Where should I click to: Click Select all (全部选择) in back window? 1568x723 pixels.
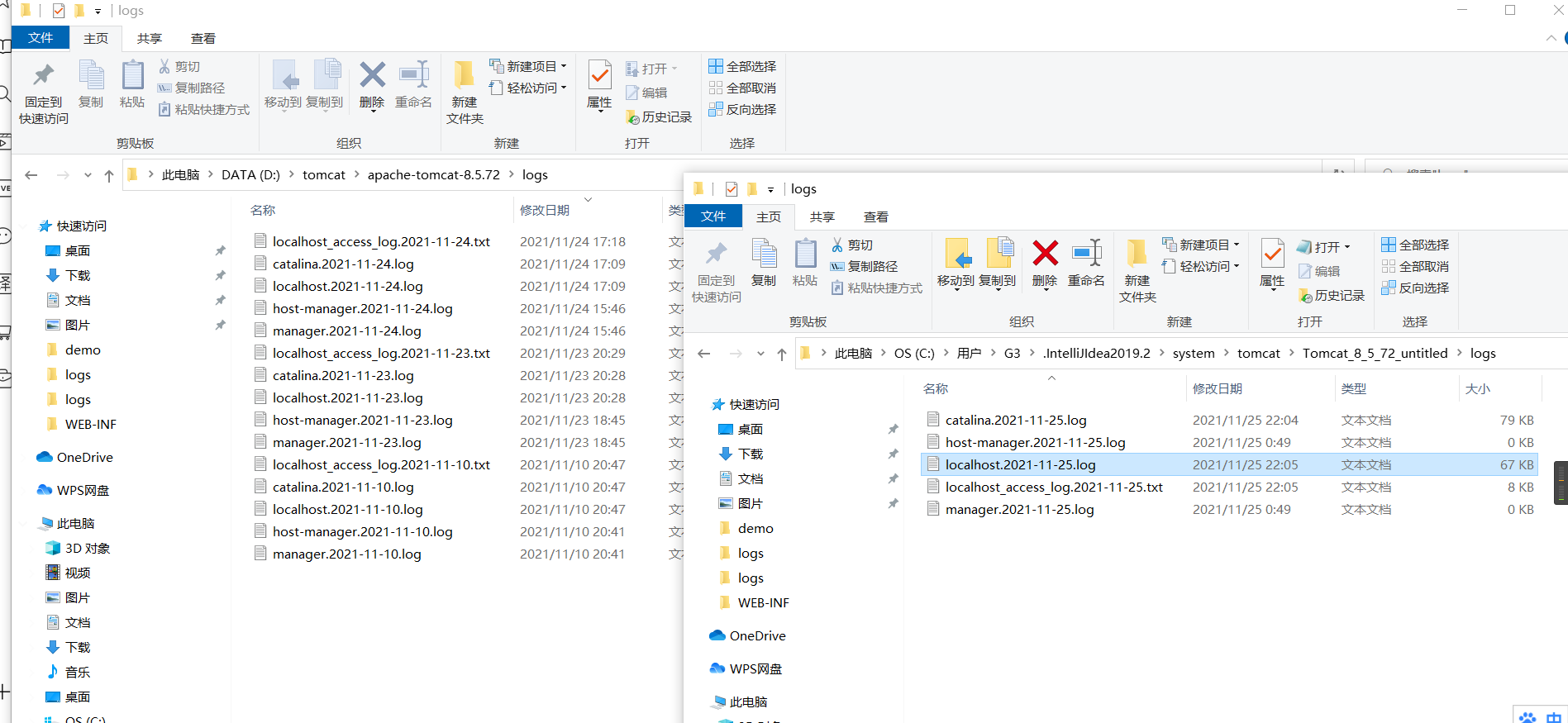(x=742, y=66)
